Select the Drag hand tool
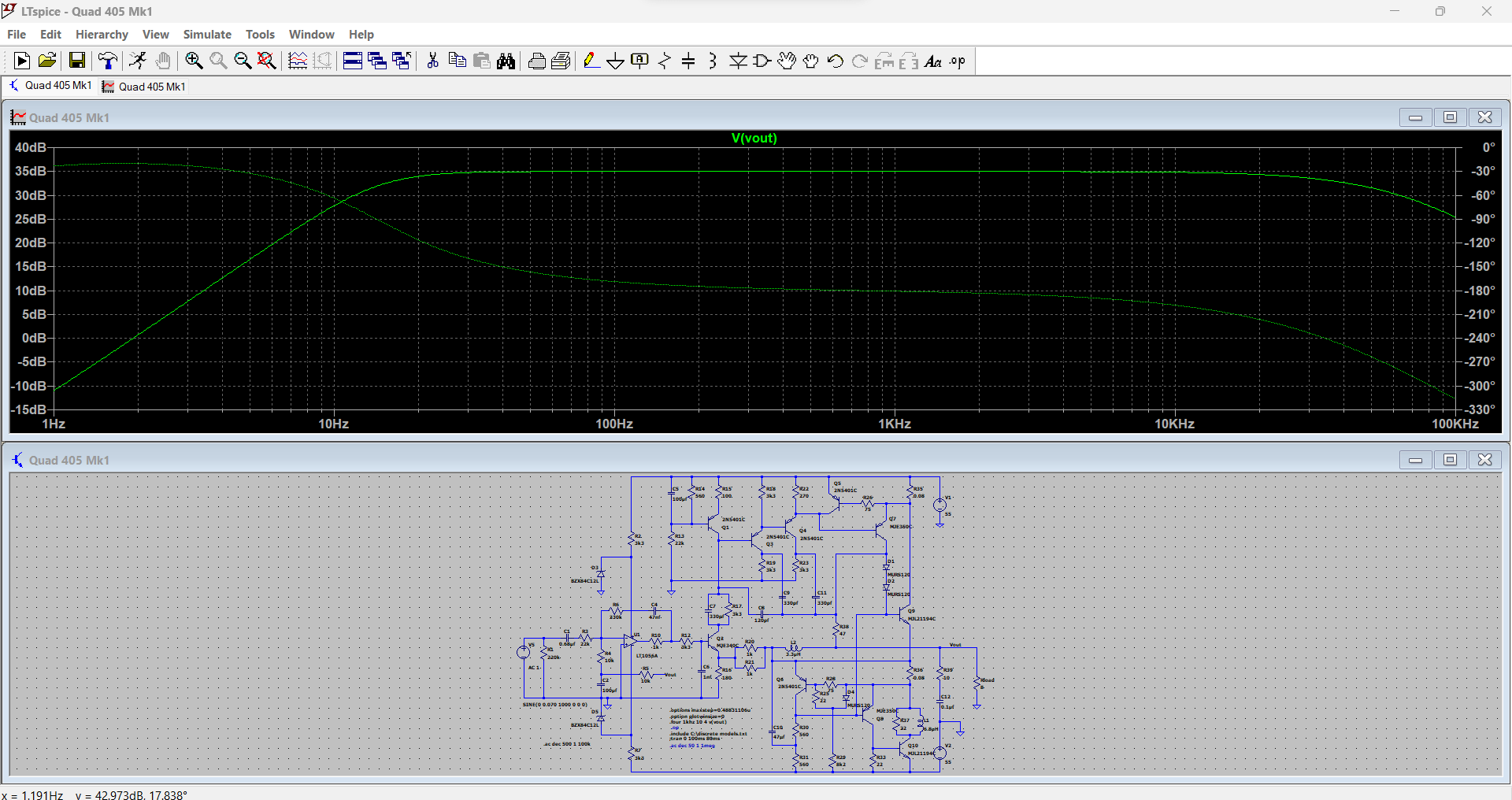1512x800 pixels. pyautogui.click(x=811, y=61)
